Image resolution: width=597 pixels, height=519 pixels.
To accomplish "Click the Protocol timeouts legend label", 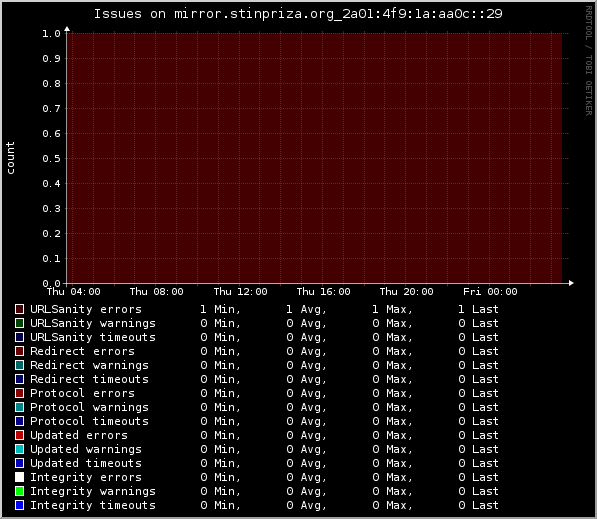I will pyautogui.click(x=89, y=421).
